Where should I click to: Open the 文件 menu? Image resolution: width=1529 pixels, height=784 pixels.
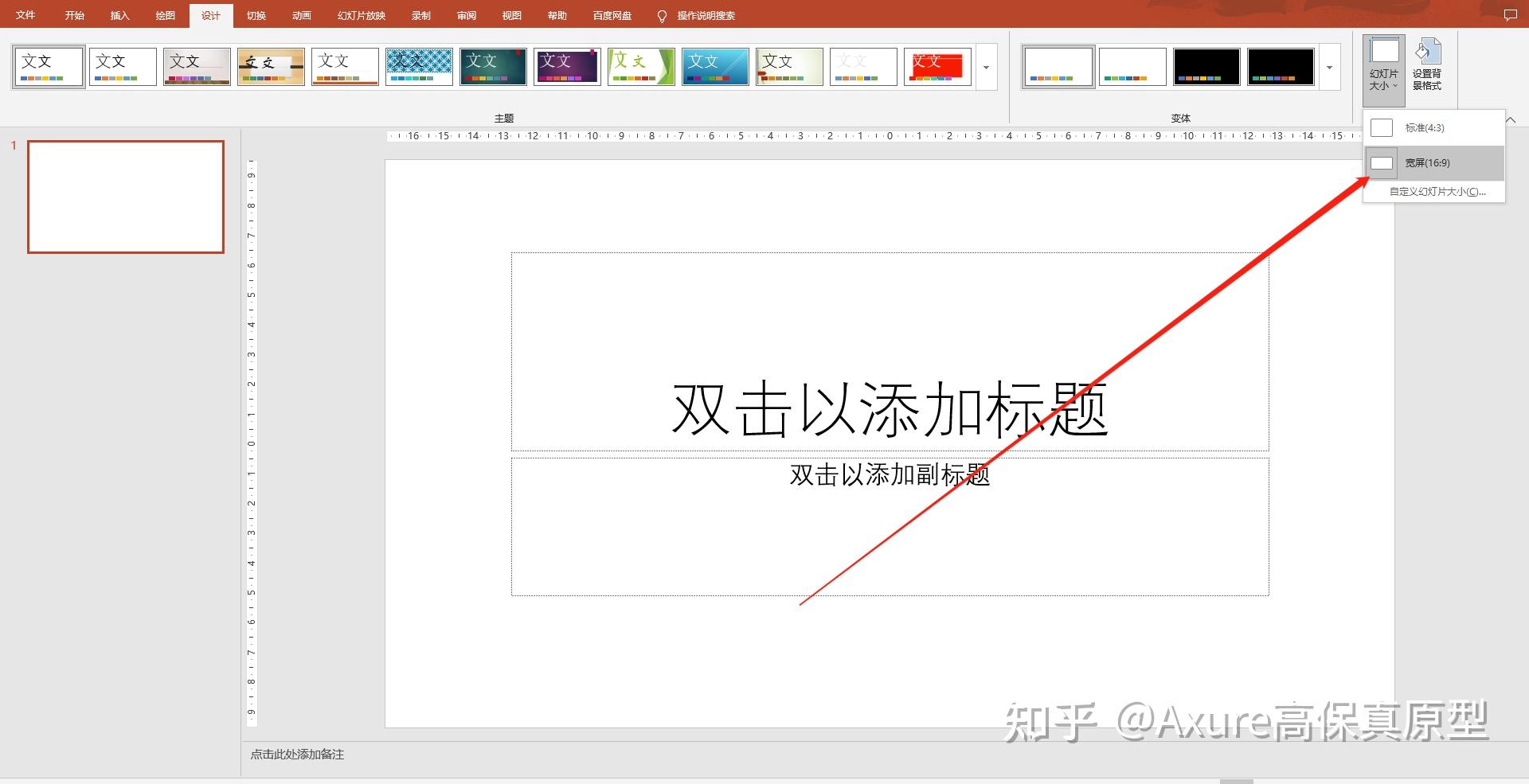pos(25,14)
